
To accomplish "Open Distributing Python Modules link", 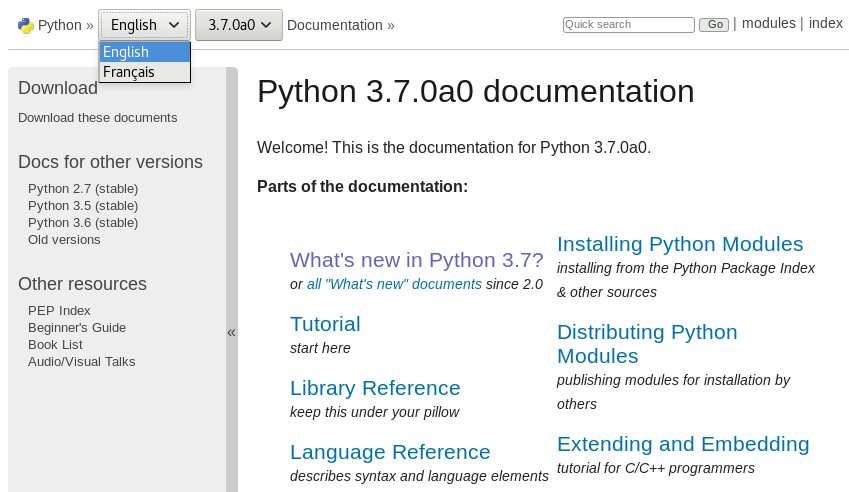I will pyautogui.click(x=647, y=344).
